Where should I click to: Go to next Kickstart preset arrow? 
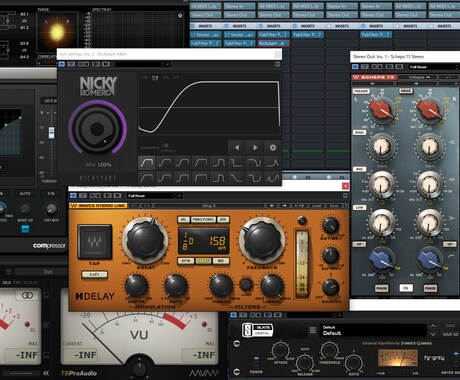(255, 147)
